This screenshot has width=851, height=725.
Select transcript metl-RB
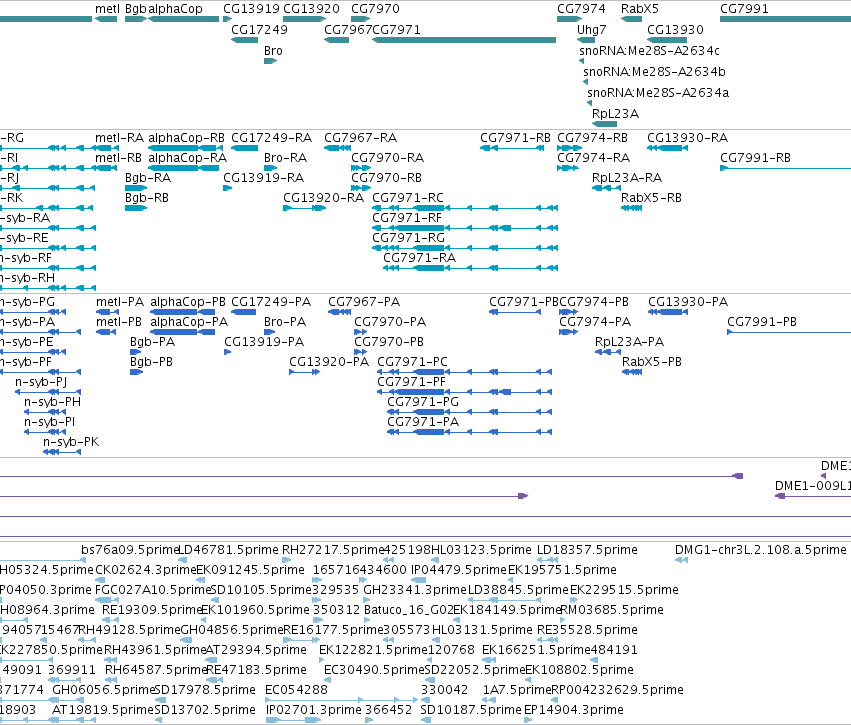click(106, 168)
